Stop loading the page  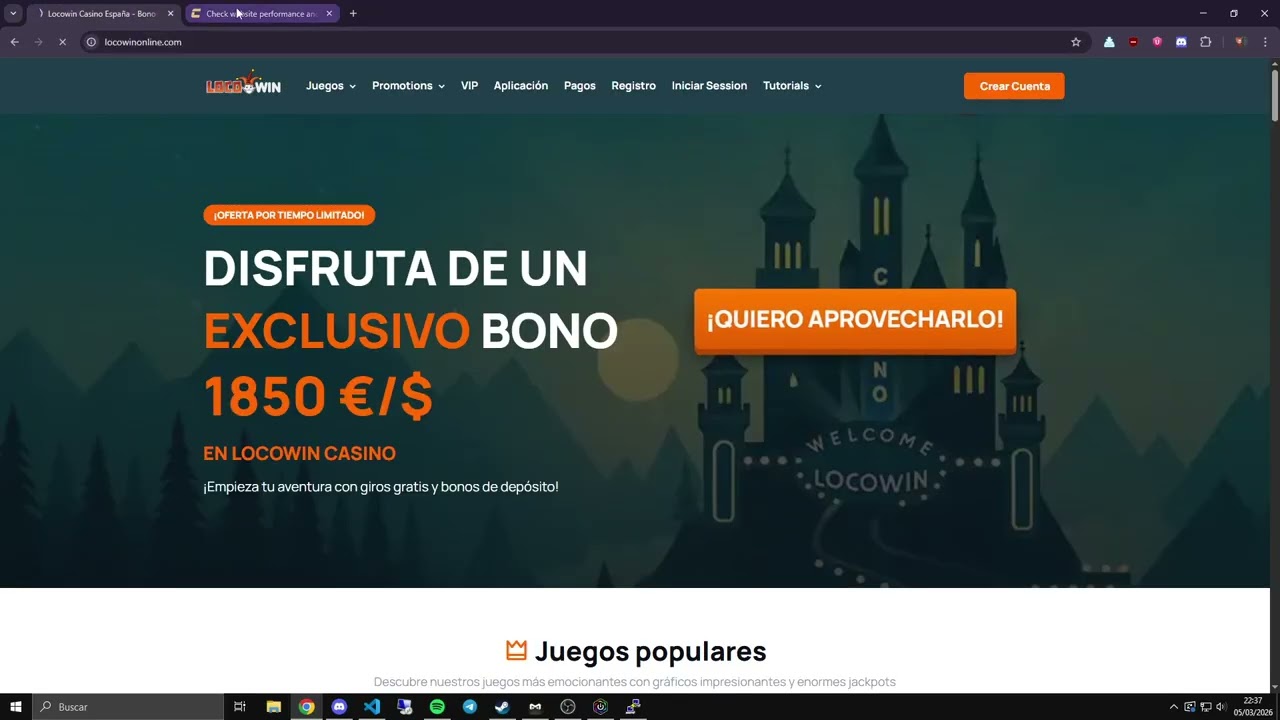62,42
